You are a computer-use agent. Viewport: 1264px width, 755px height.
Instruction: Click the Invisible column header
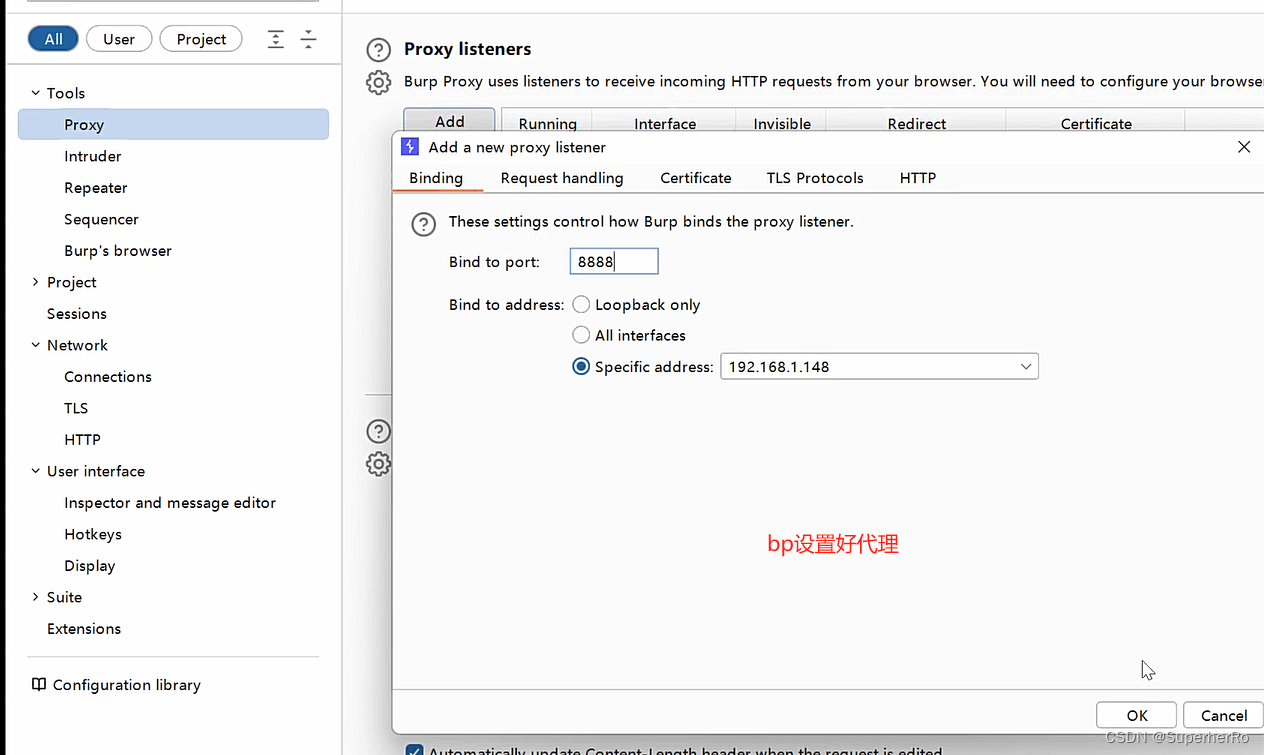782,123
